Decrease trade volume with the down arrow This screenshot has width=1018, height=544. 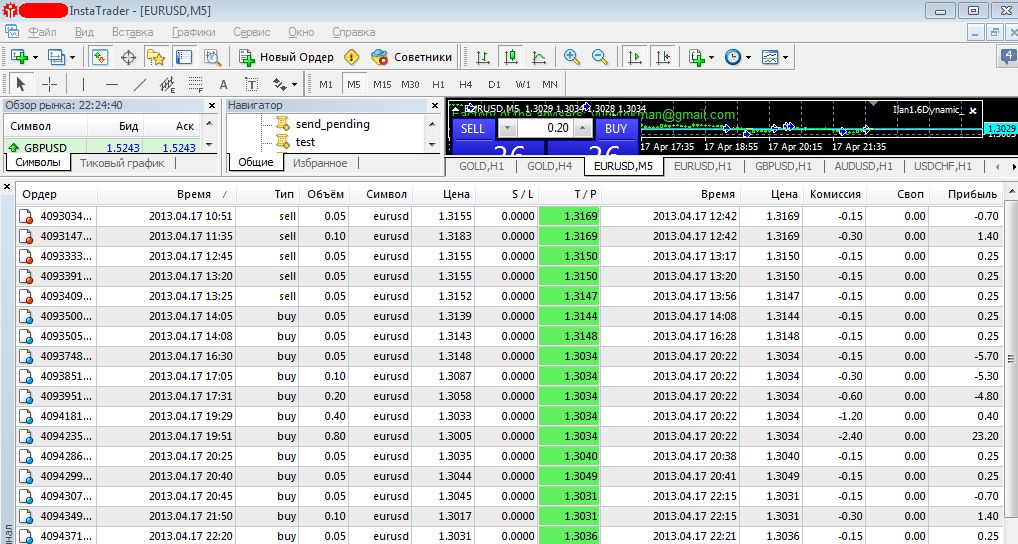coord(506,128)
